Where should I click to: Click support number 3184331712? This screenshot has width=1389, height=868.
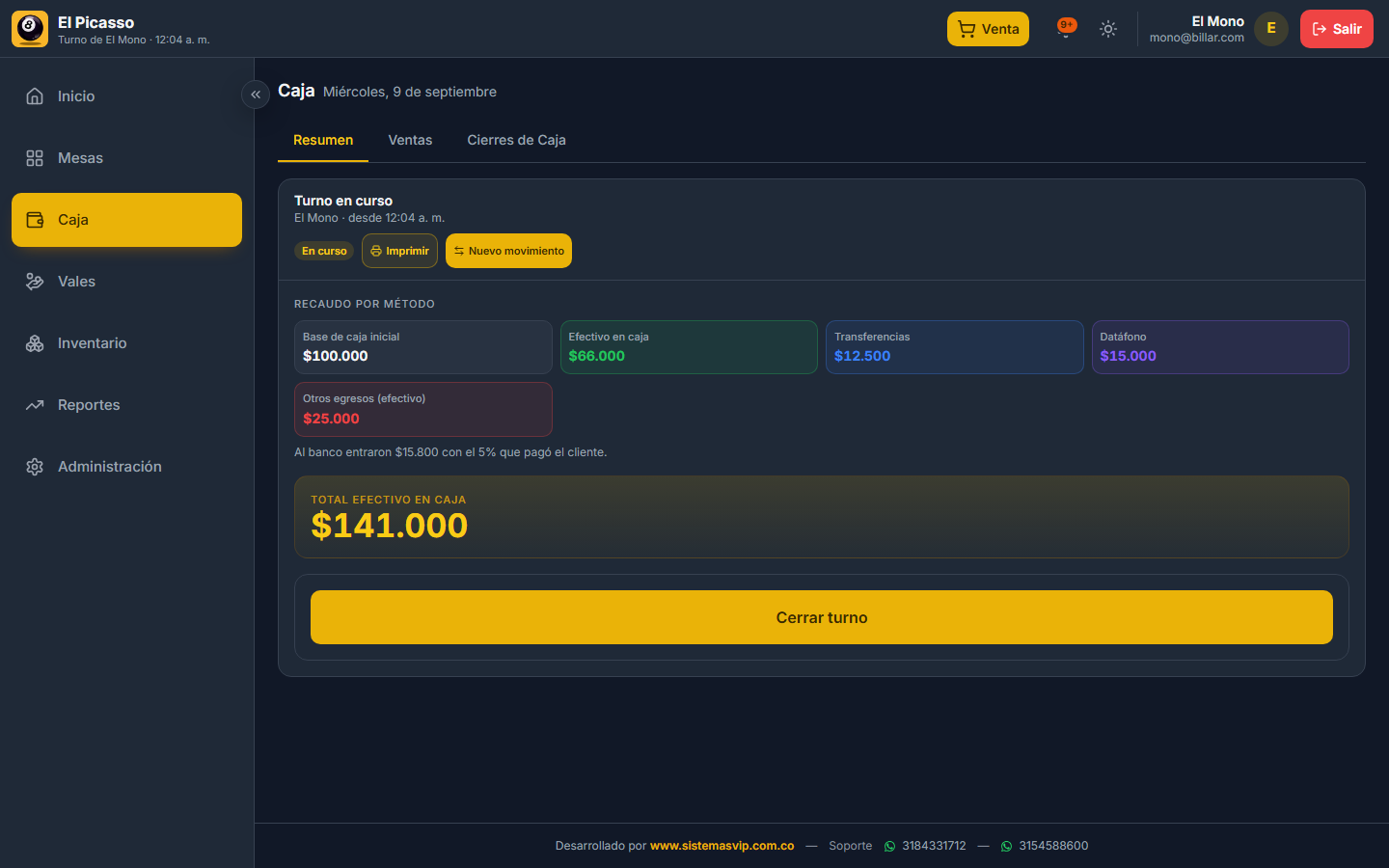pos(934,846)
